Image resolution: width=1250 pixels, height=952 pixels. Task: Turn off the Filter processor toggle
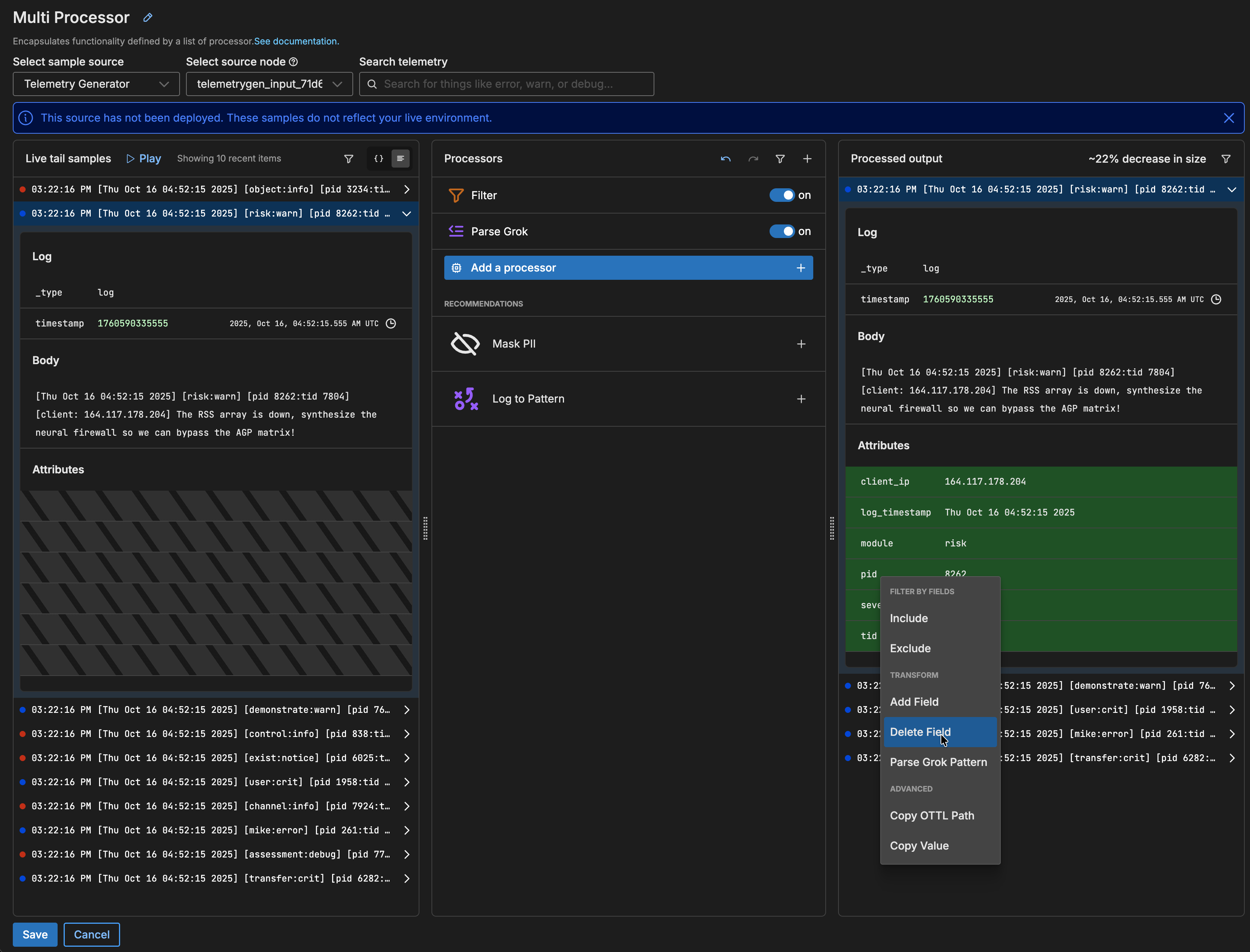[782, 195]
